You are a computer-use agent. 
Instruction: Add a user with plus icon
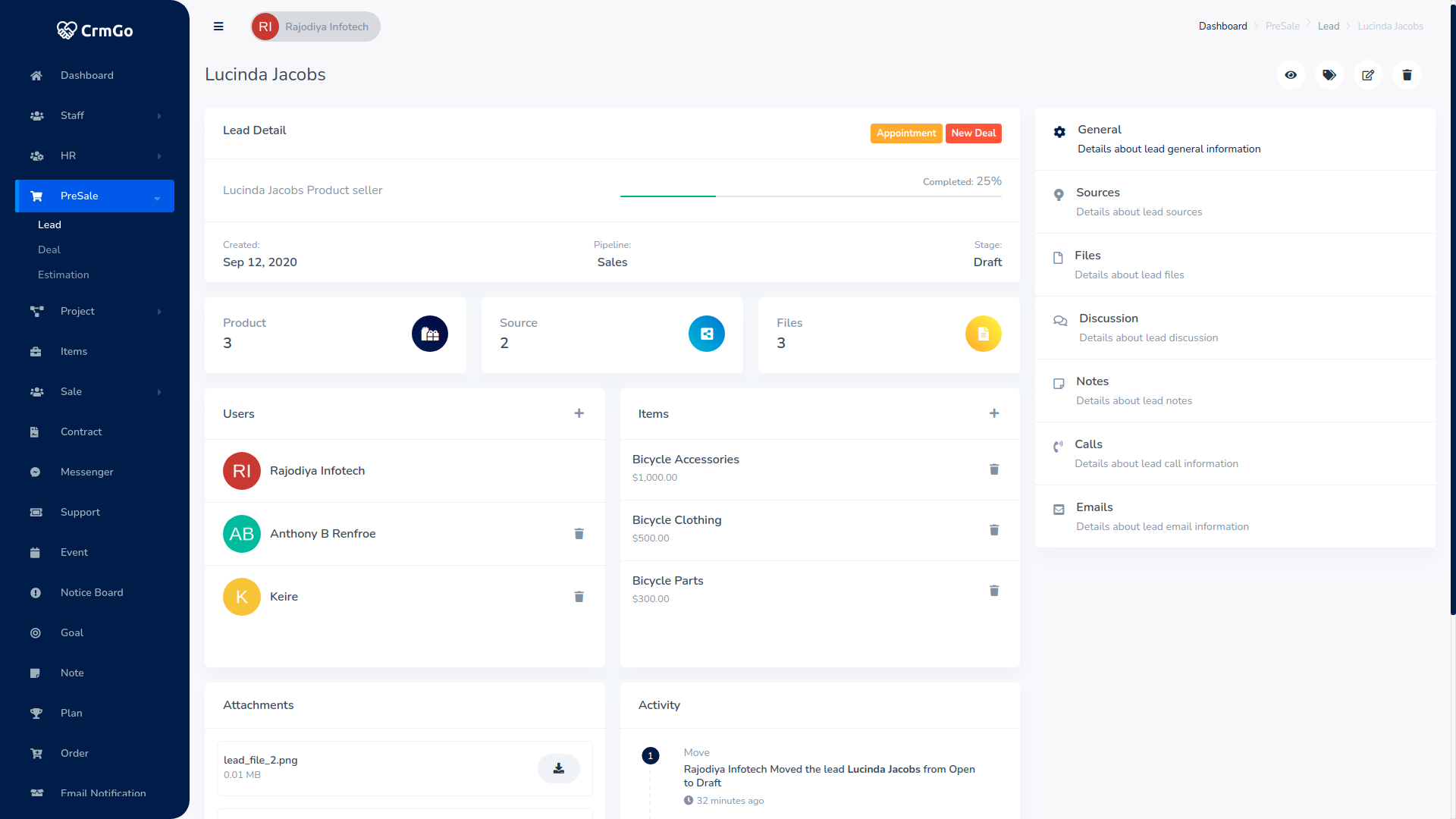point(579,413)
